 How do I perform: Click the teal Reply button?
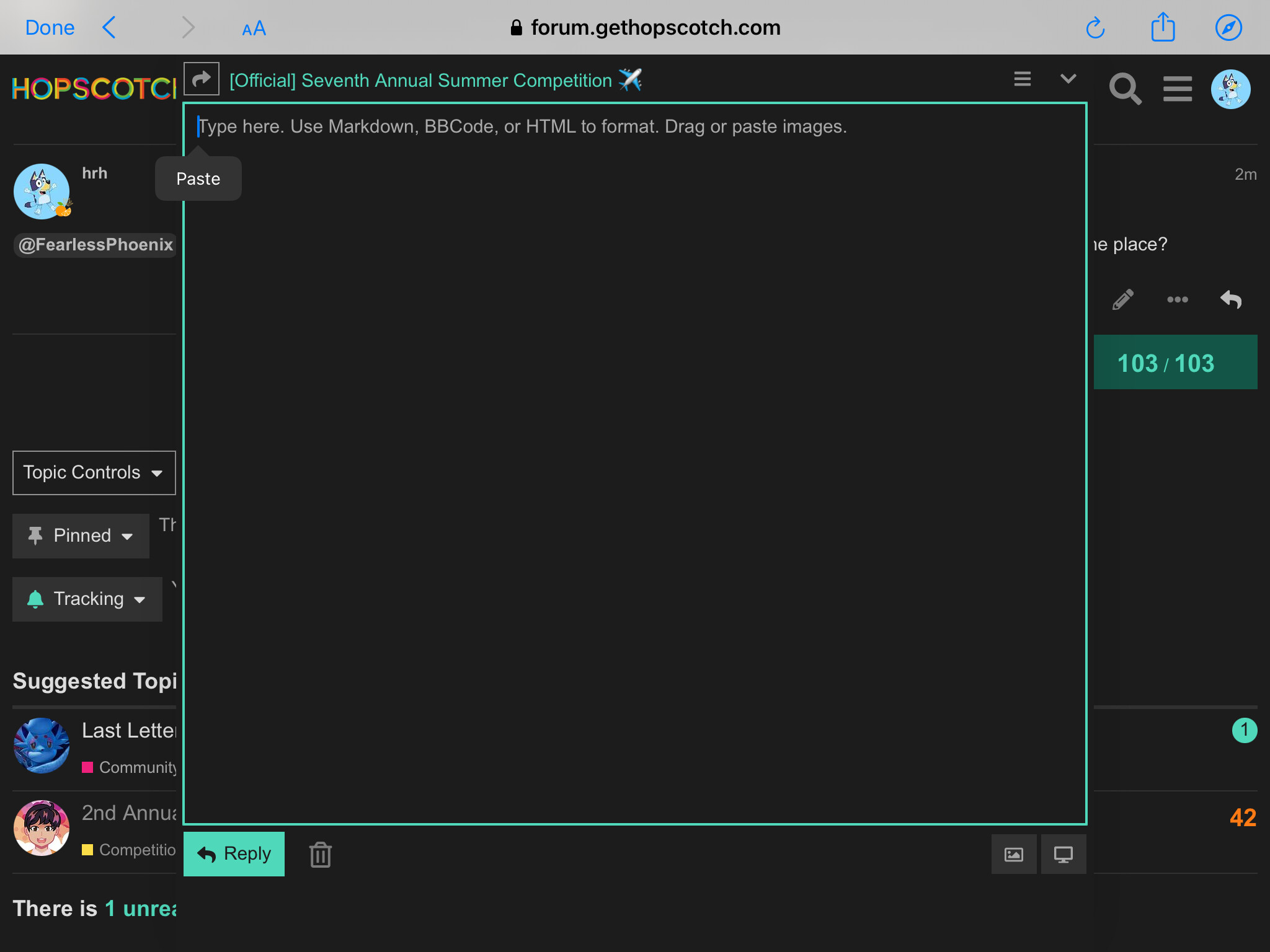point(234,854)
